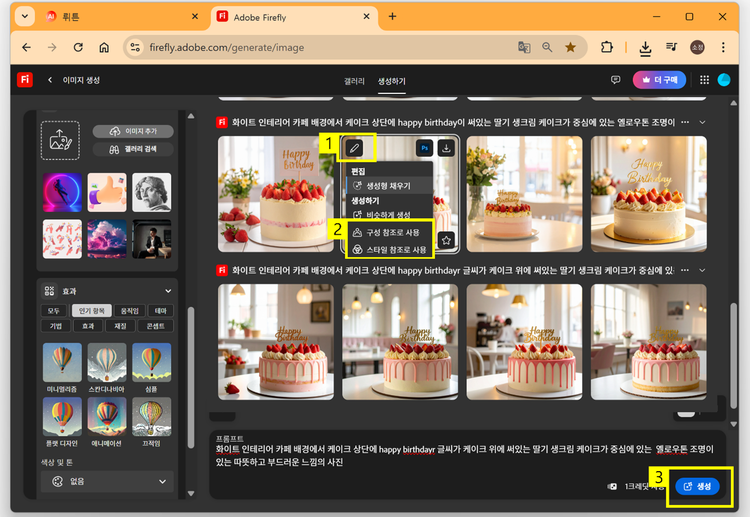Viewport: 750px width, 517px height.
Task: Select the thumbs-up reference image thumbnail
Action: [107, 192]
